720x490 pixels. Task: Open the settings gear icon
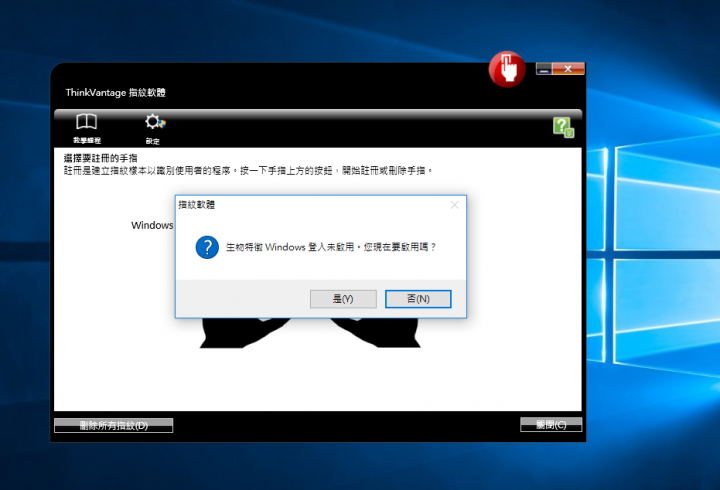(155, 122)
